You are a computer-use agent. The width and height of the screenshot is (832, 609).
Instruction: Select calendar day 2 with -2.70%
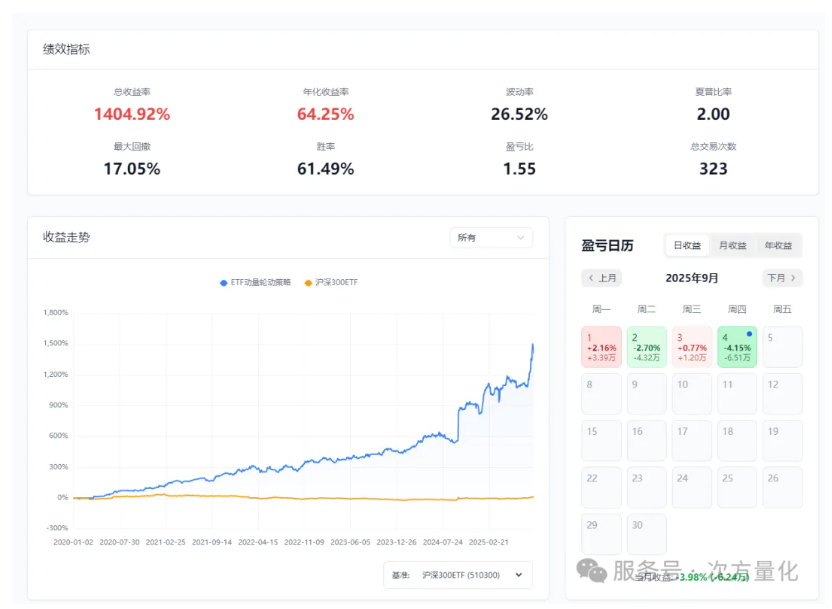pos(647,347)
